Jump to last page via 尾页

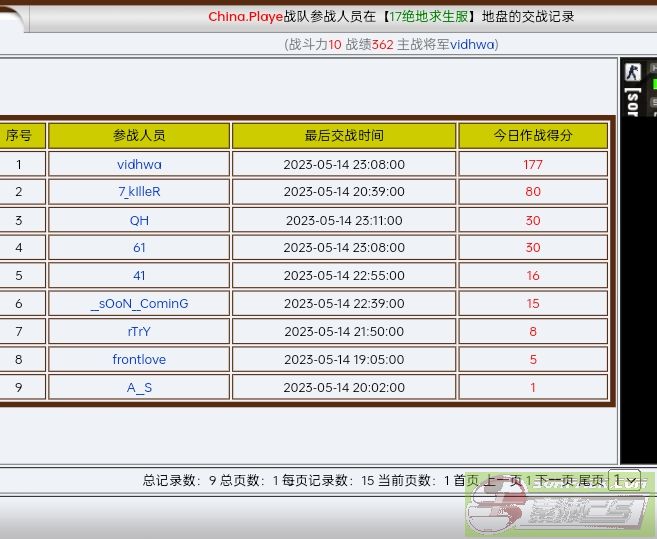[x=592, y=481]
